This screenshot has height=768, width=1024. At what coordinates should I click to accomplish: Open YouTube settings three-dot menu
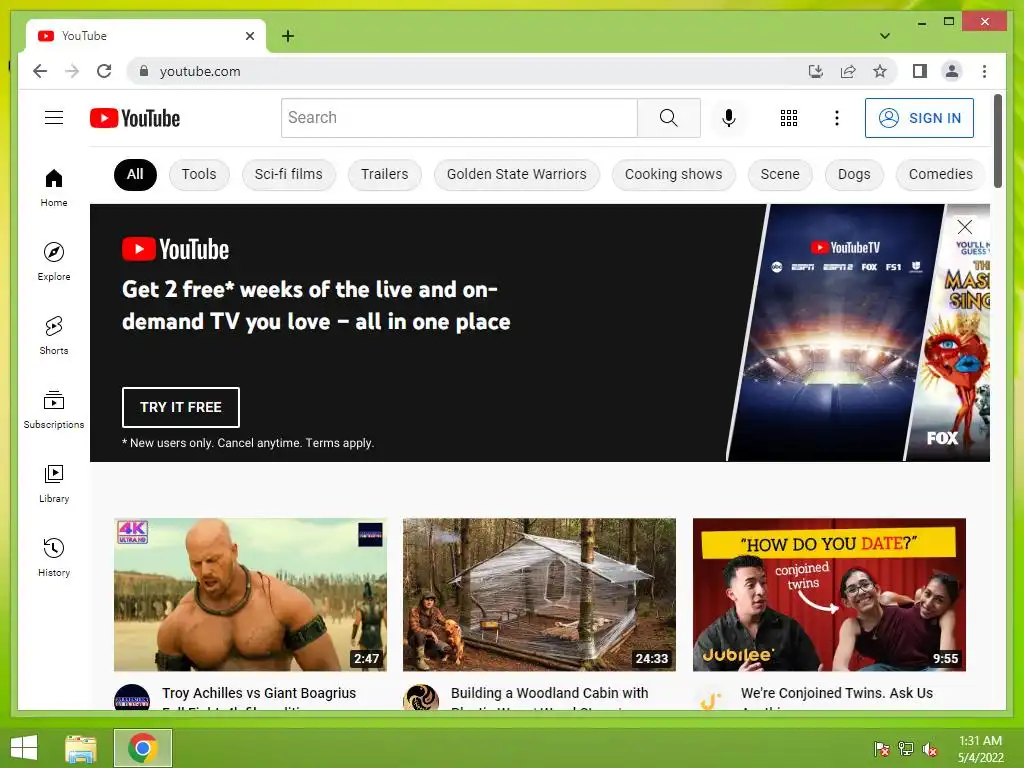tap(837, 118)
